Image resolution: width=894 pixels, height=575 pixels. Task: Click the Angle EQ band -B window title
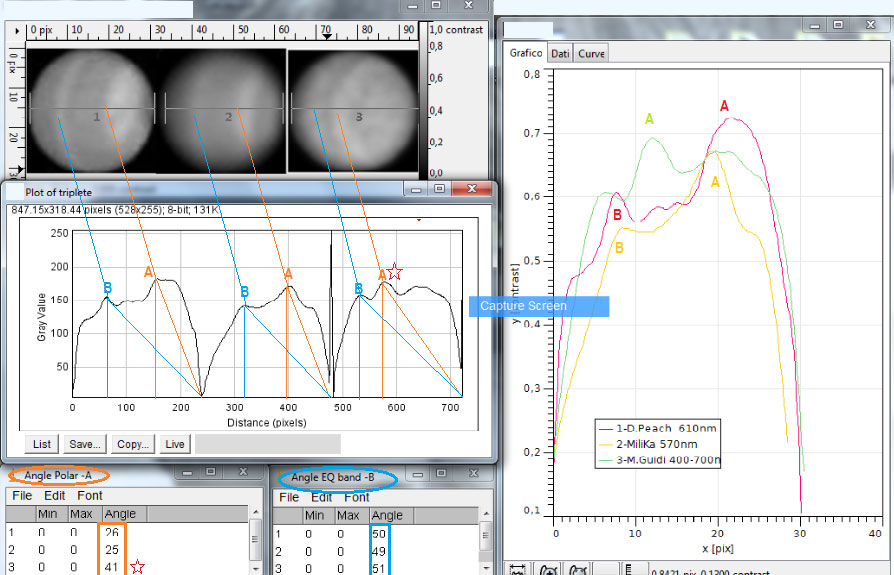tap(333, 477)
